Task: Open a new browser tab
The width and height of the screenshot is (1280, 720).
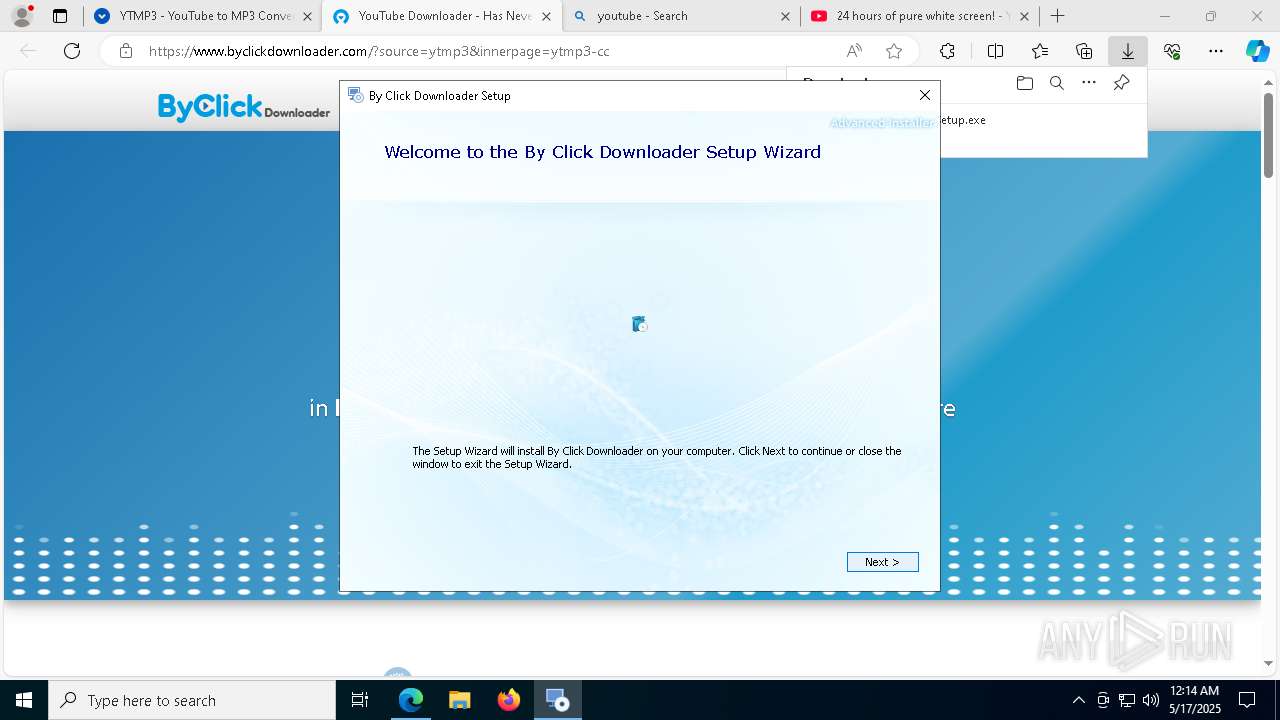Action: 1058,16
